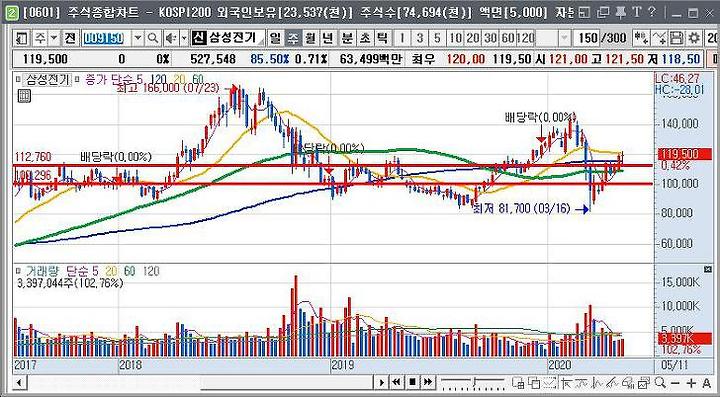Click the first title bar window layout icon
Viewport: 720px width, 397px height.
[x=585, y=12]
